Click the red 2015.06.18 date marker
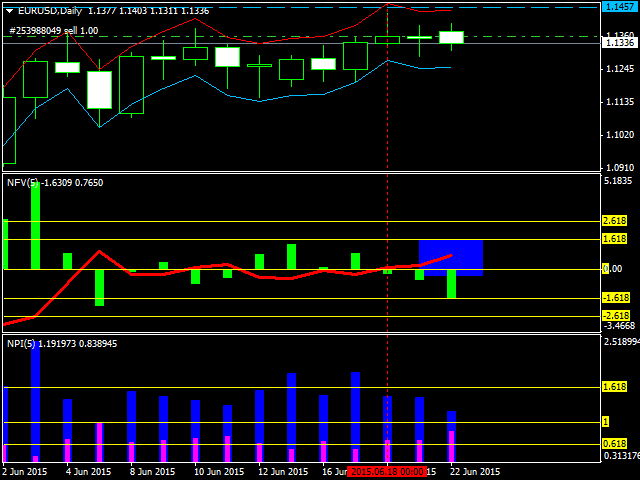Viewport: 640px width, 480px height. tap(387, 471)
